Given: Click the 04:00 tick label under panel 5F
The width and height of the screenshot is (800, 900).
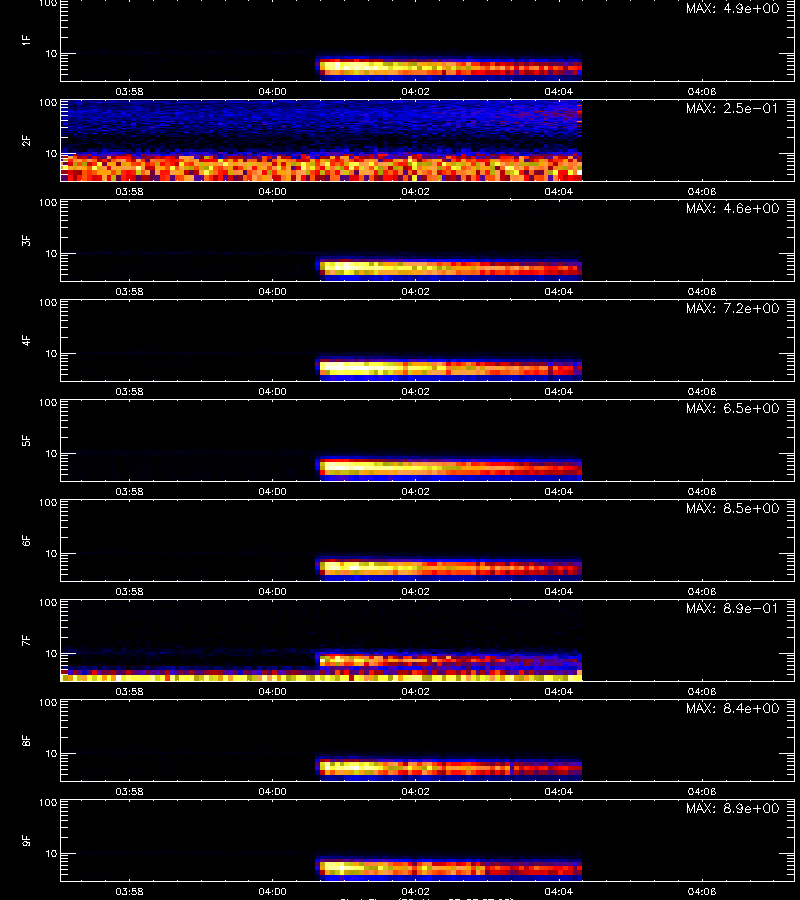Looking at the screenshot, I should (272, 491).
